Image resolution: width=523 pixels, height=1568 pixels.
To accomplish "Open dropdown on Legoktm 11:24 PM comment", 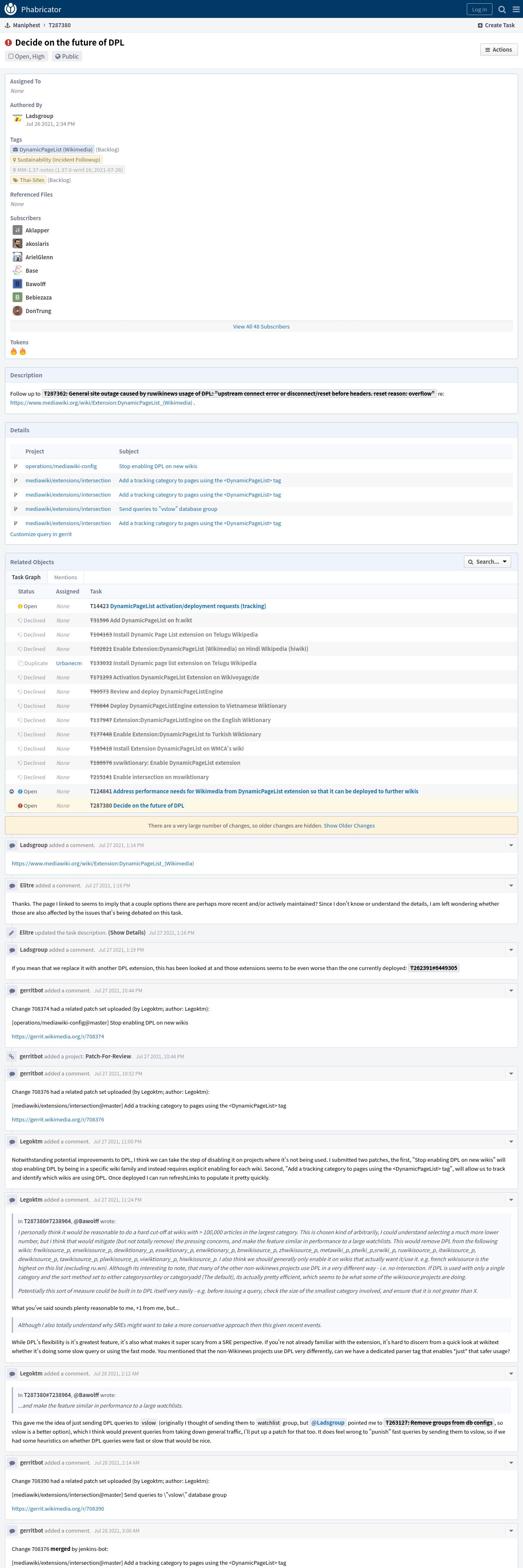I will pos(511,1200).
